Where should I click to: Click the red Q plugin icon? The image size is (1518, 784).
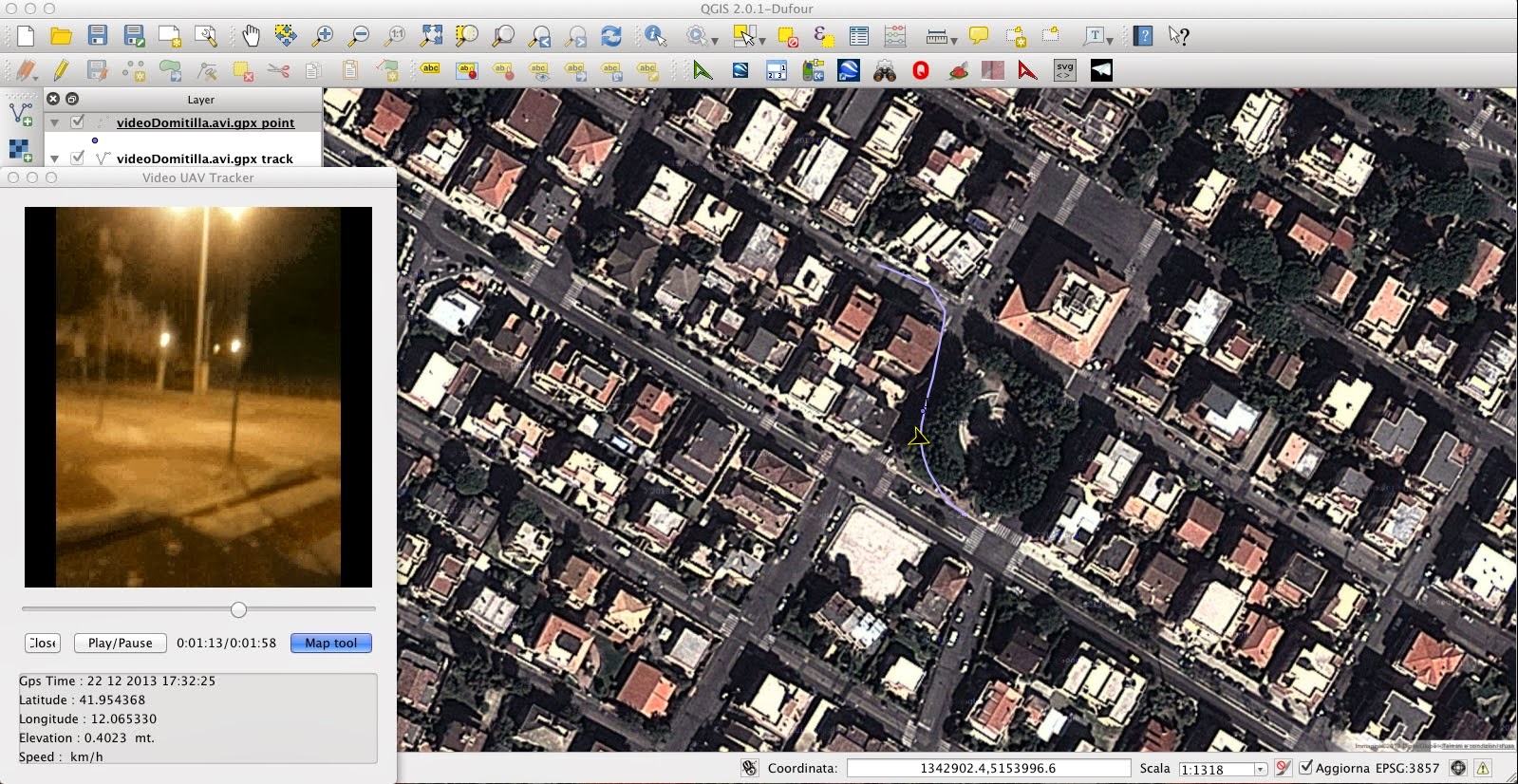coord(921,70)
